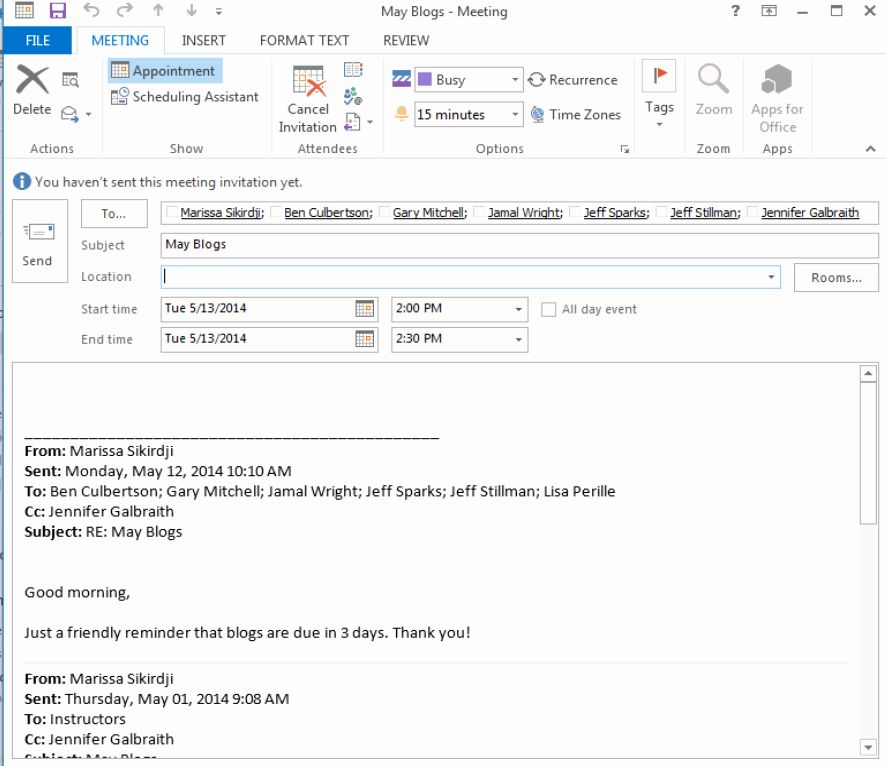Toggle checkbox before Jeff Stillman
The image size is (886, 766).
(661, 212)
